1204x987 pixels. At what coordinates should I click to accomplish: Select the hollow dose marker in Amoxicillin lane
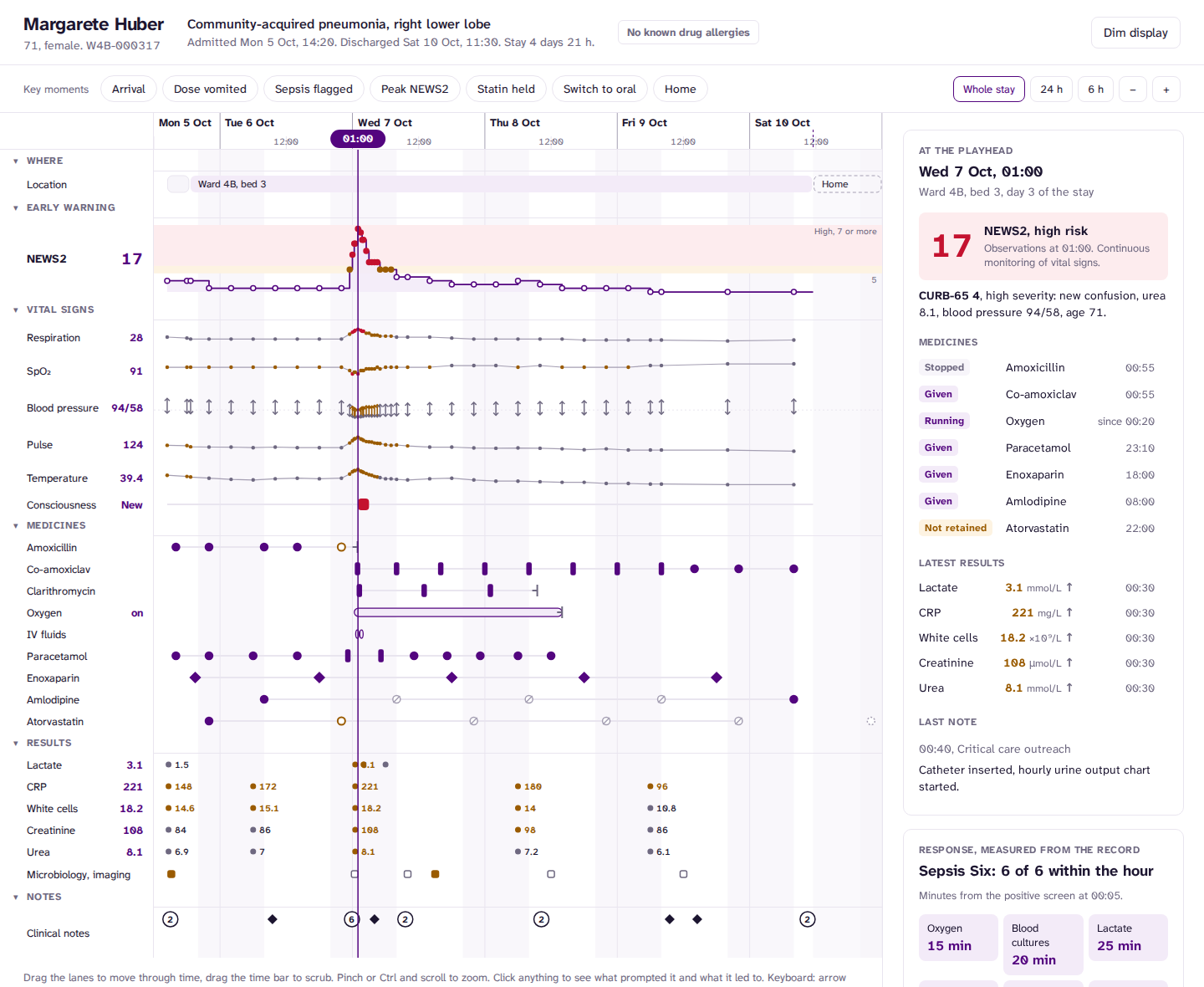coord(341,547)
